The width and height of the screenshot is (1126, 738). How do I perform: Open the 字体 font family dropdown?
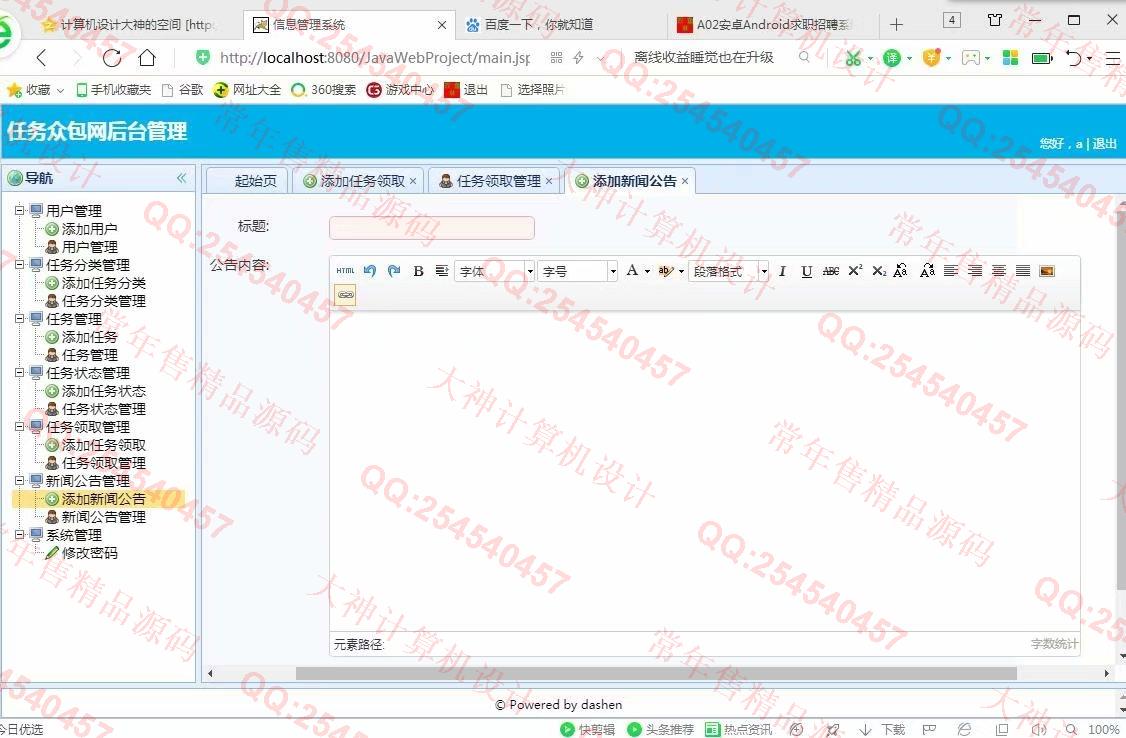tap(494, 271)
